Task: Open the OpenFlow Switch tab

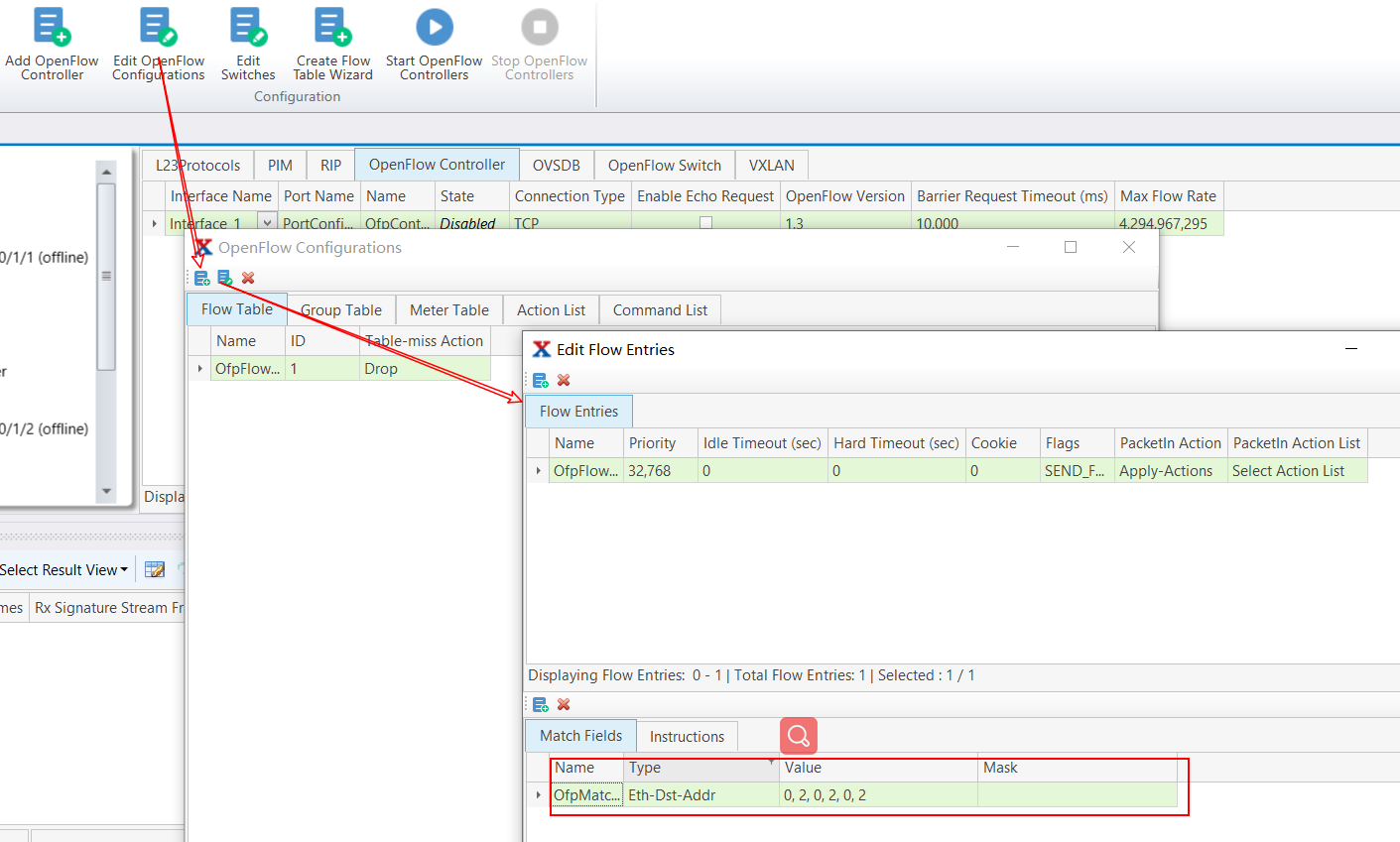Action: (665, 166)
